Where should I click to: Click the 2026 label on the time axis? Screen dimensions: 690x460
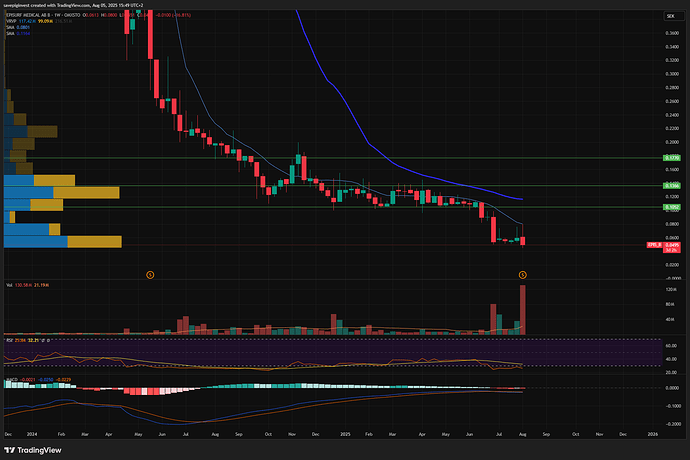[x=653, y=434]
